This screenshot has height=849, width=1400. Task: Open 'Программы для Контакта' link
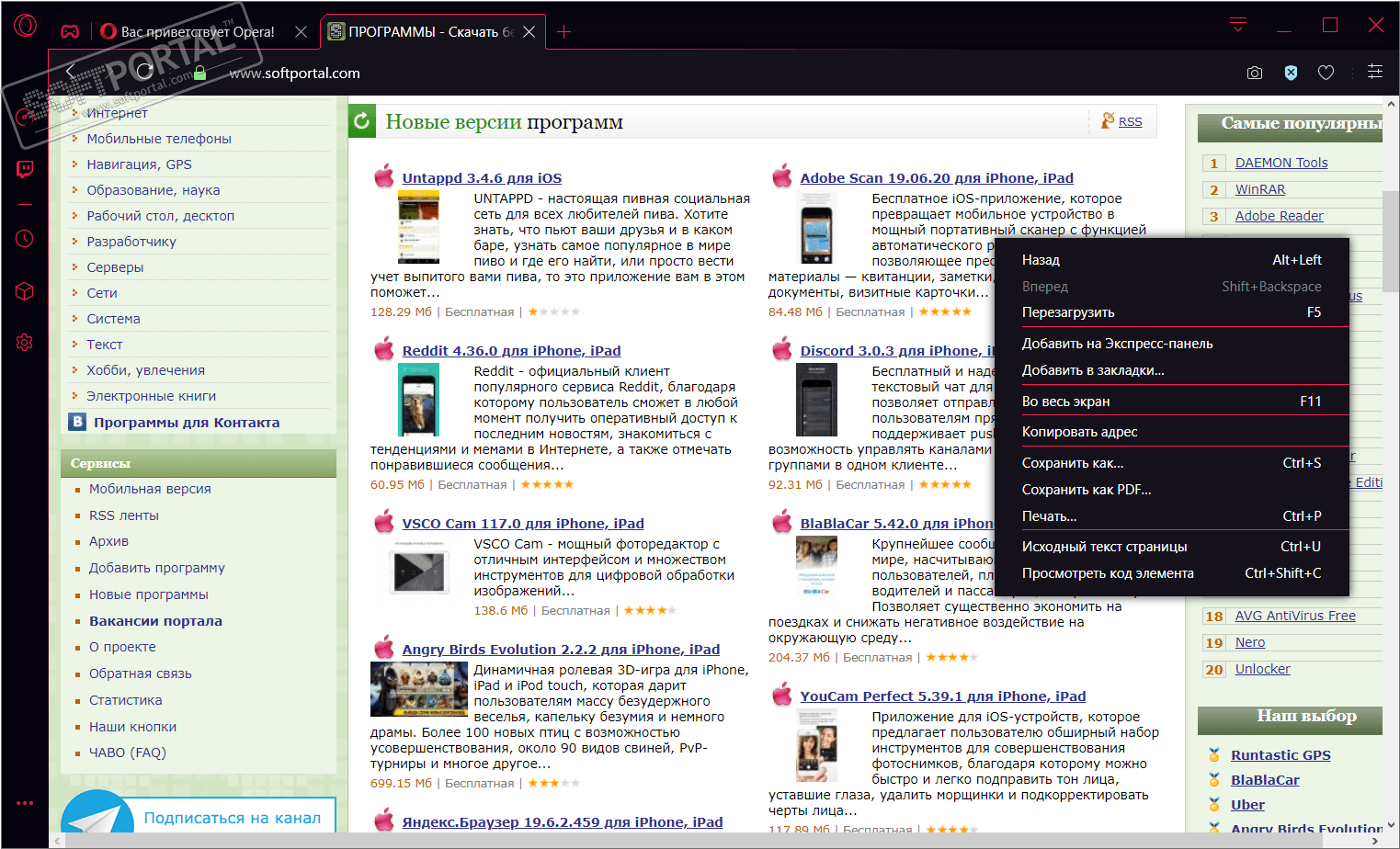coord(187,423)
